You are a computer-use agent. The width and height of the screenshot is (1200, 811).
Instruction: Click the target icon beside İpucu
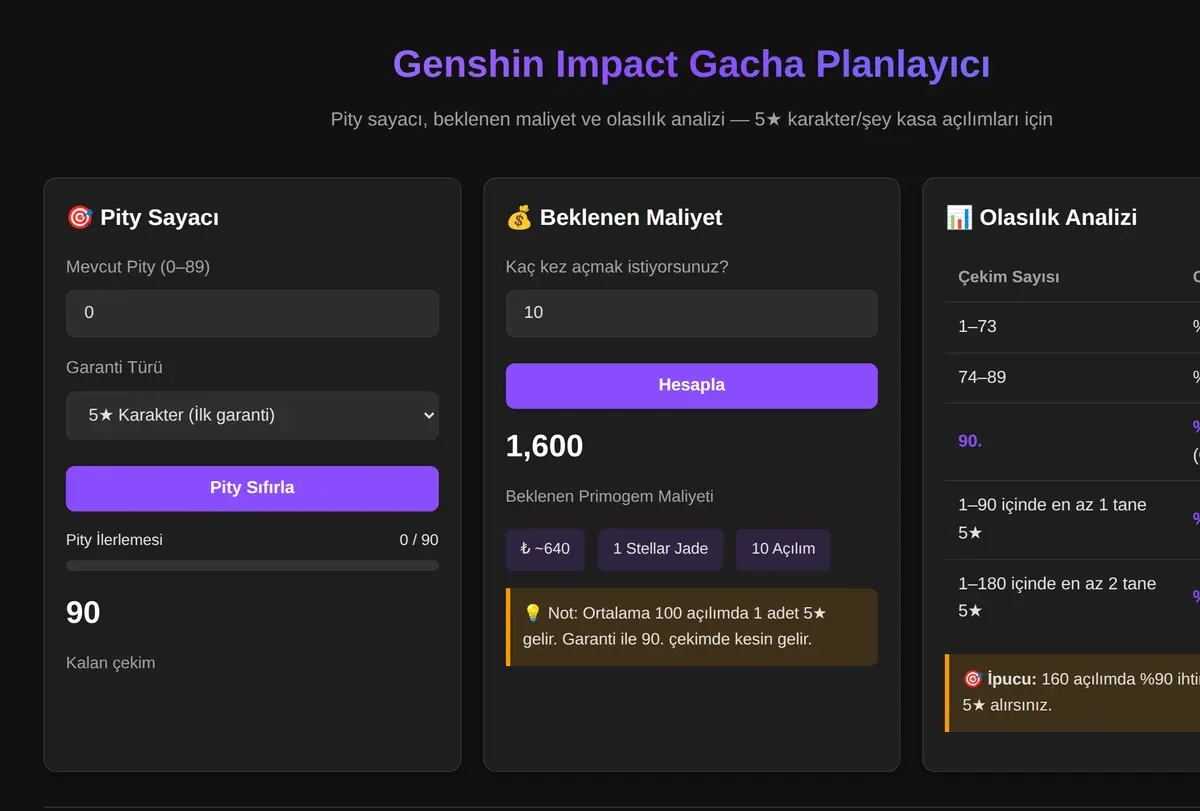click(x=972, y=678)
